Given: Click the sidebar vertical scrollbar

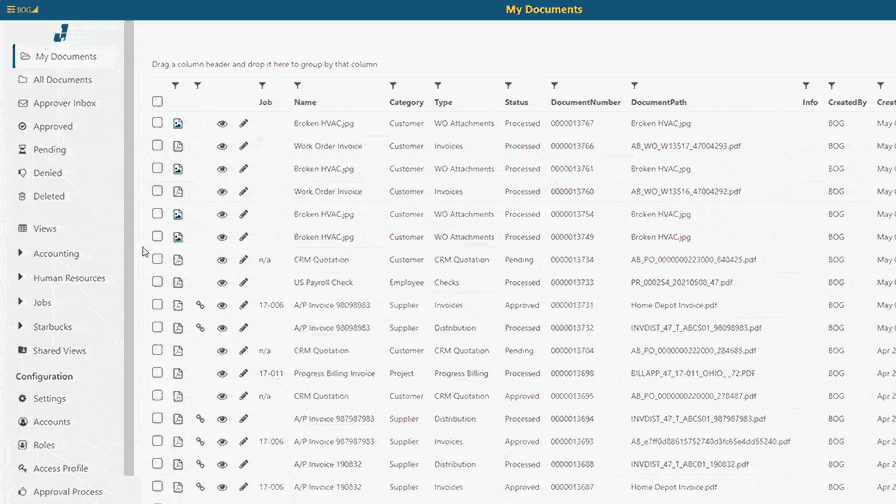Looking at the screenshot, I should [x=129, y=248].
